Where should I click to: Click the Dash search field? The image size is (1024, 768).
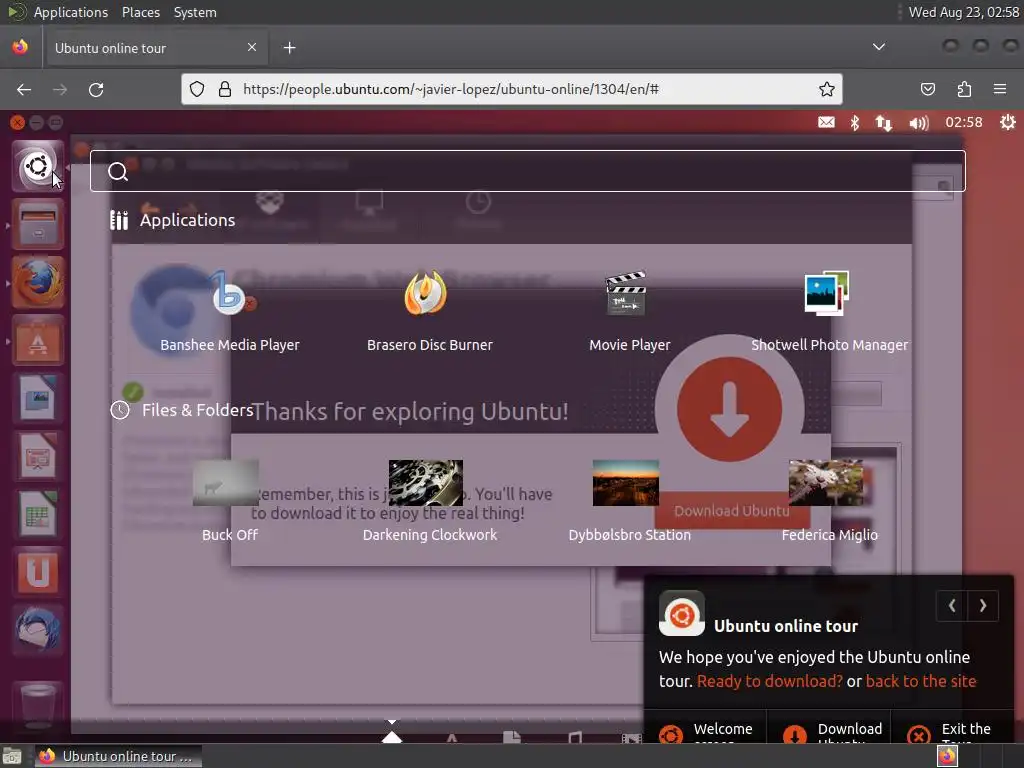(x=528, y=171)
